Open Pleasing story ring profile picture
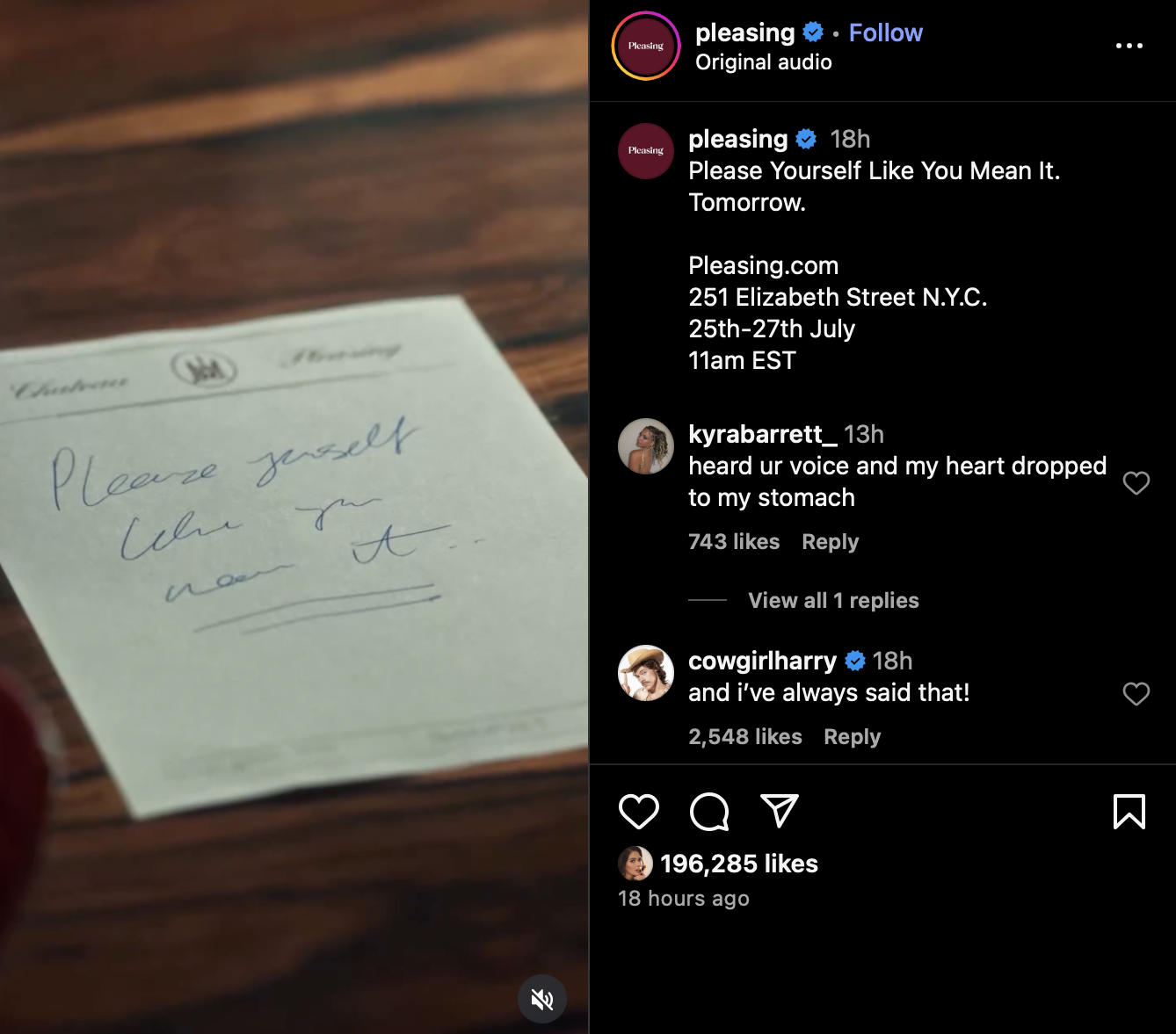This screenshot has width=1176, height=1034. coord(646,46)
